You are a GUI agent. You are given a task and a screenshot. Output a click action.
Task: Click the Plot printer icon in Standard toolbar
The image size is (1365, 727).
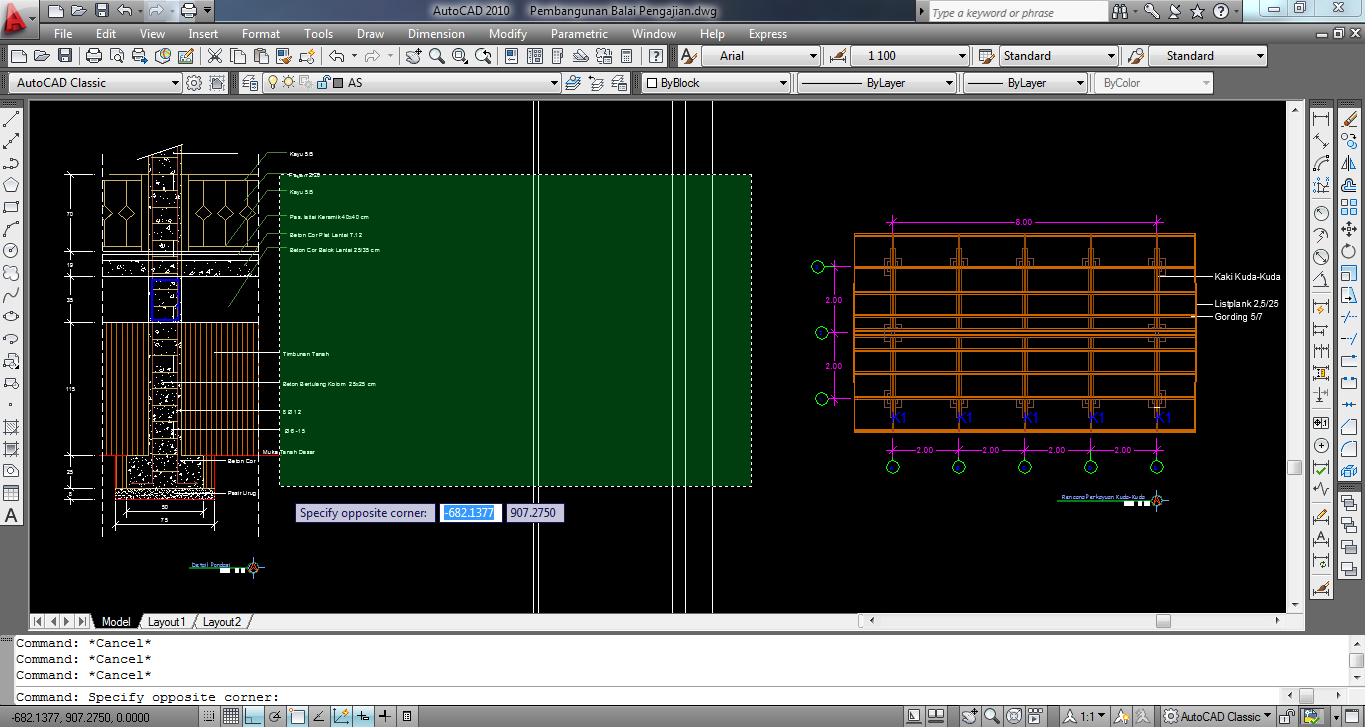coord(93,56)
